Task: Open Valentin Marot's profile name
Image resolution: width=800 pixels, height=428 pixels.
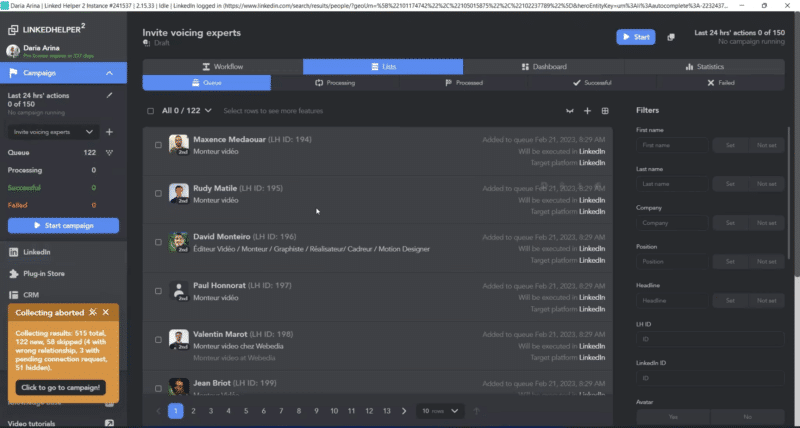Action: (220, 334)
